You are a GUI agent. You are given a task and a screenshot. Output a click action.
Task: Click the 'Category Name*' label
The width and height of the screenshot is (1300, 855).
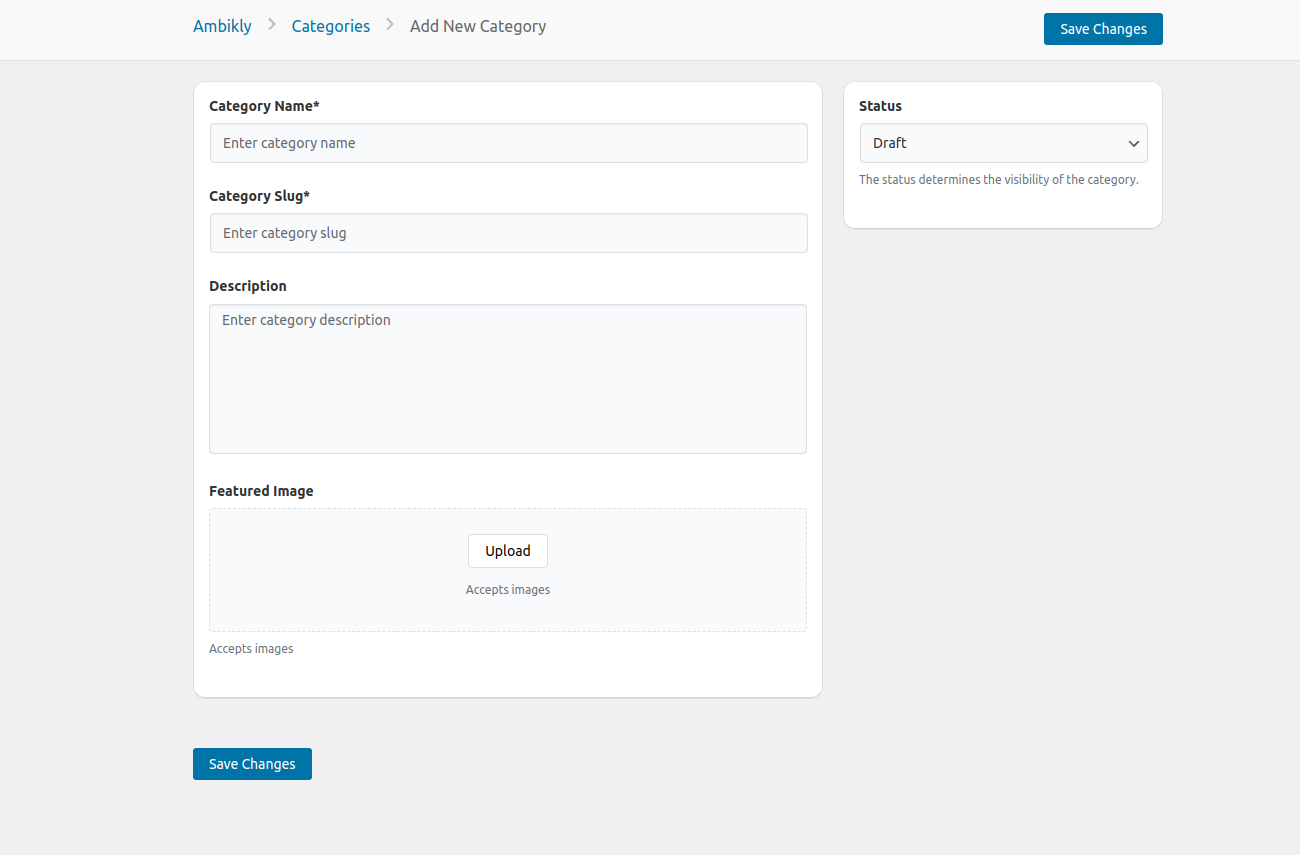pyautogui.click(x=264, y=106)
